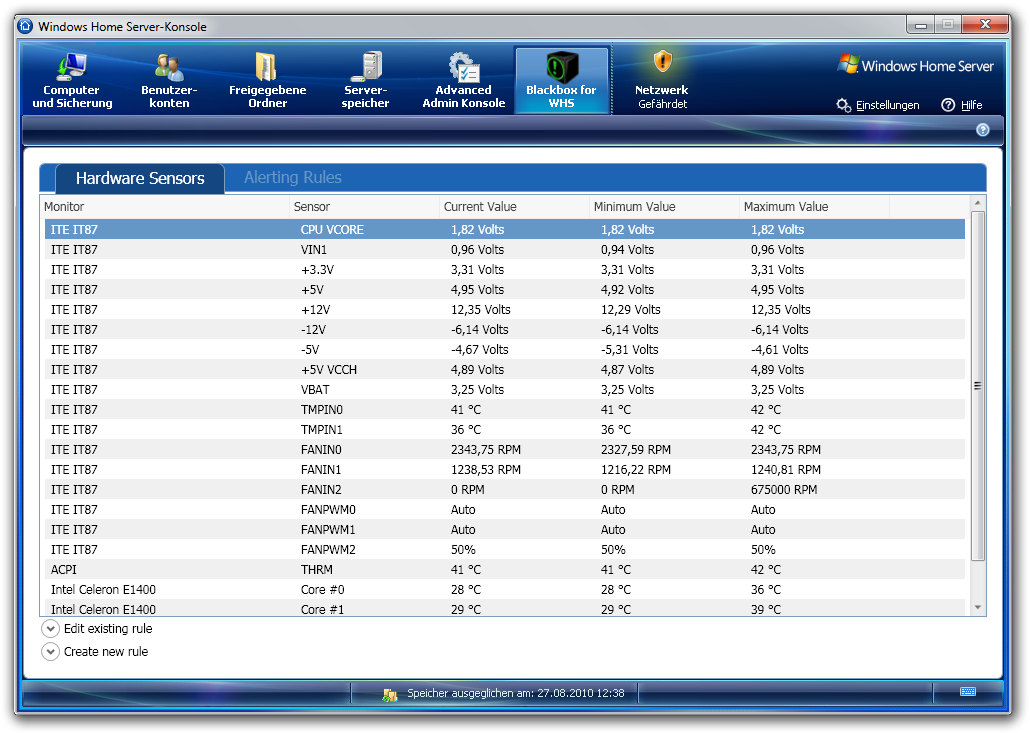Select the VIN1 sensor row
This screenshot has height=733, width=1030.
coord(504,250)
